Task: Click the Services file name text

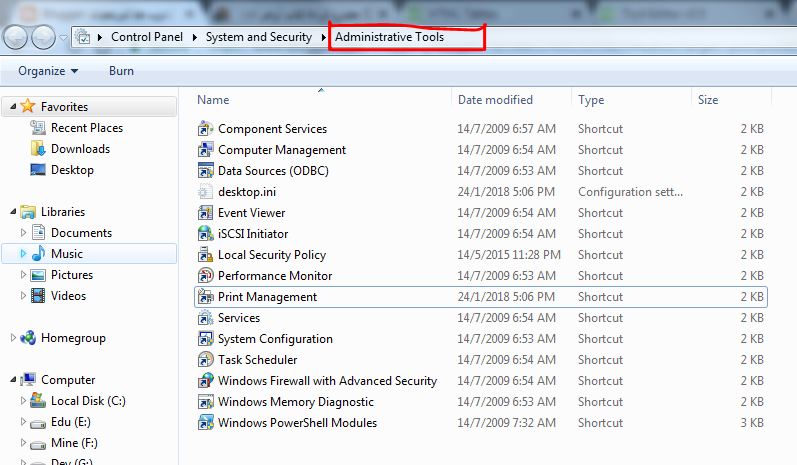Action: (x=239, y=318)
